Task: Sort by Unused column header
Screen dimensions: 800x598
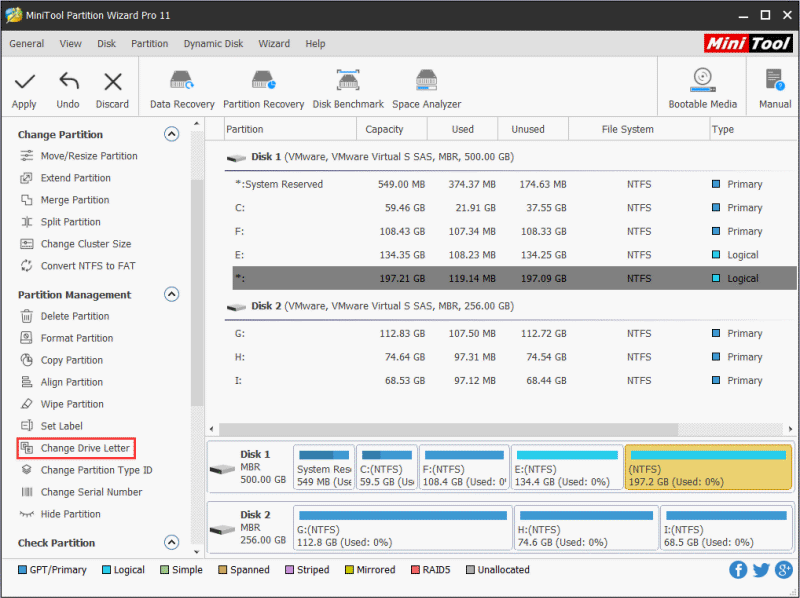Action: point(533,129)
